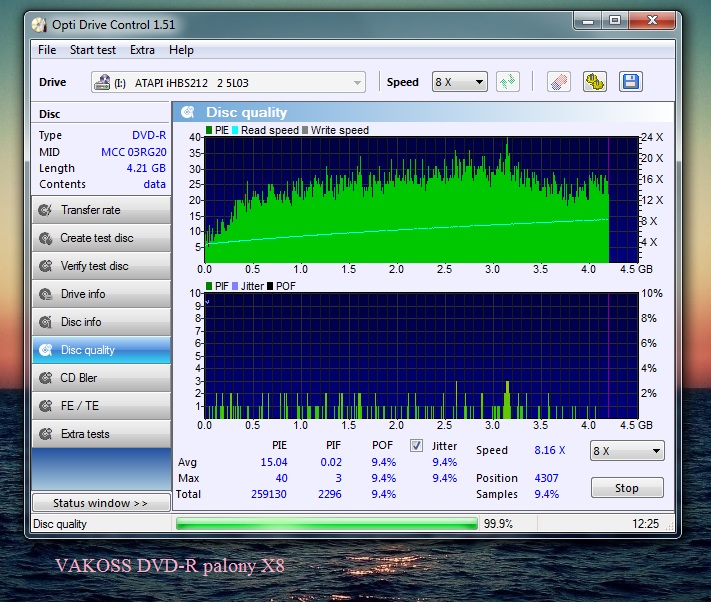Viewport: 711px width, 602px height.
Task: Click the disc icon next to Create test disc
Action: pos(45,238)
